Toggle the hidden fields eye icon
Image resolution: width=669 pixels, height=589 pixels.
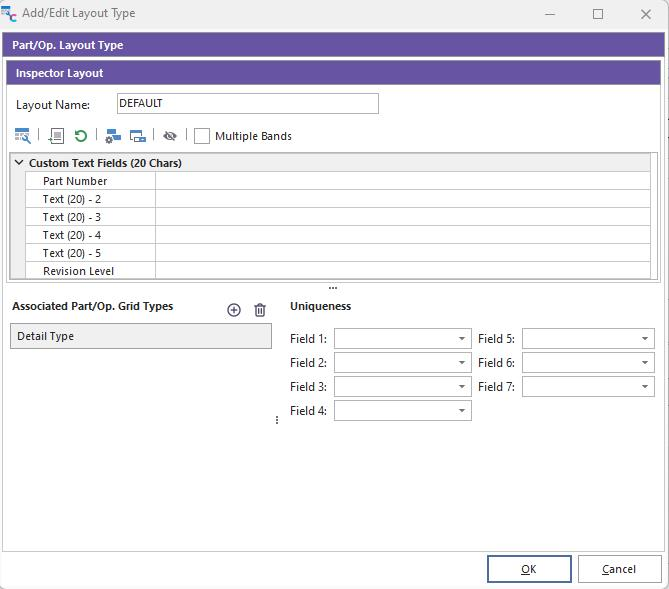pyautogui.click(x=170, y=136)
